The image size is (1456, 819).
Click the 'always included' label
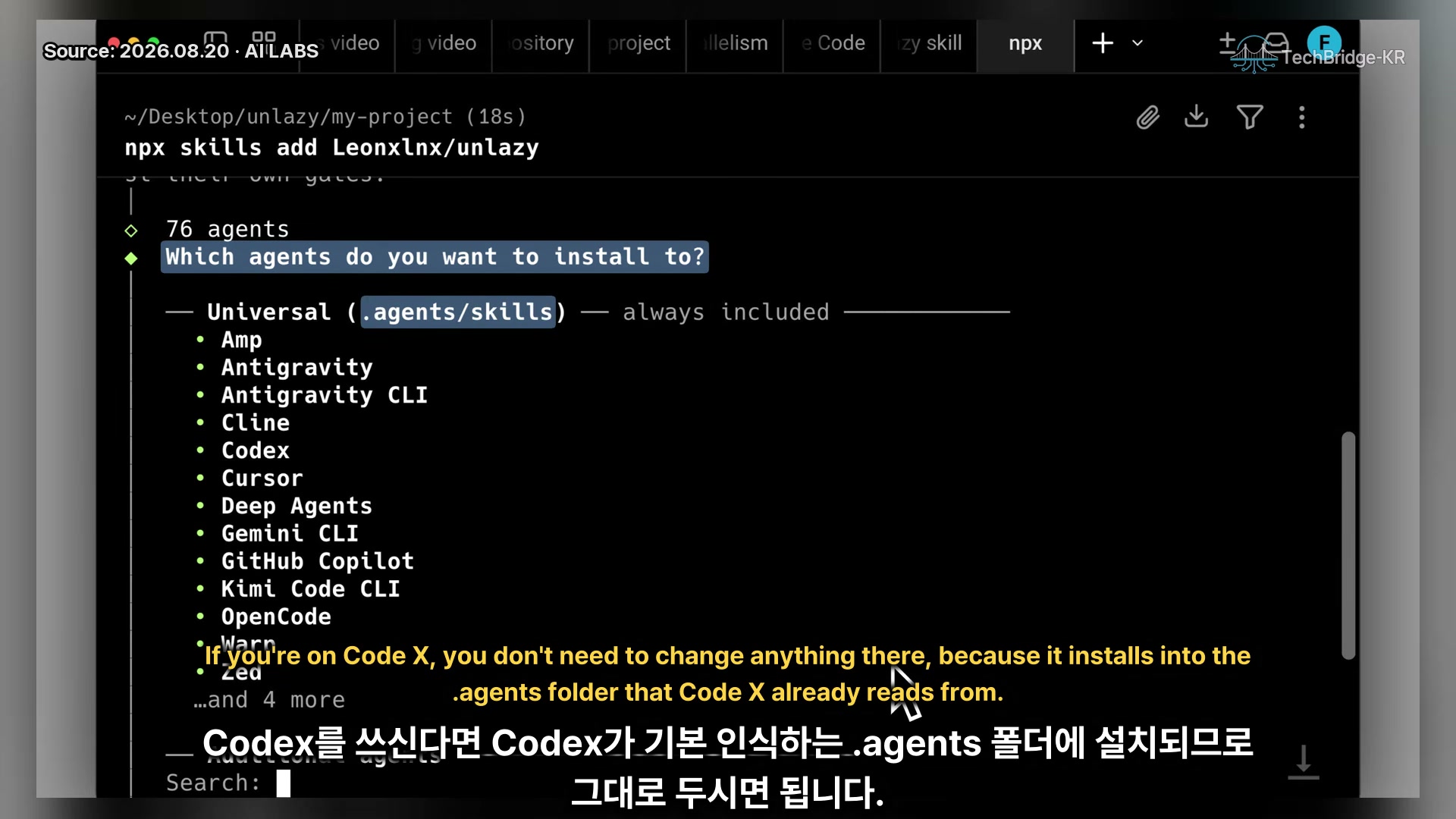click(726, 312)
